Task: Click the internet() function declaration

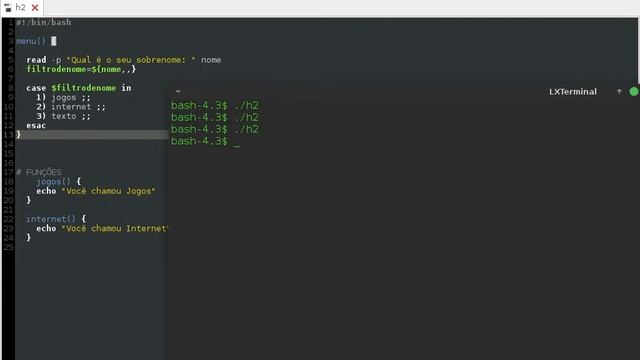Action: pyautogui.click(x=56, y=219)
